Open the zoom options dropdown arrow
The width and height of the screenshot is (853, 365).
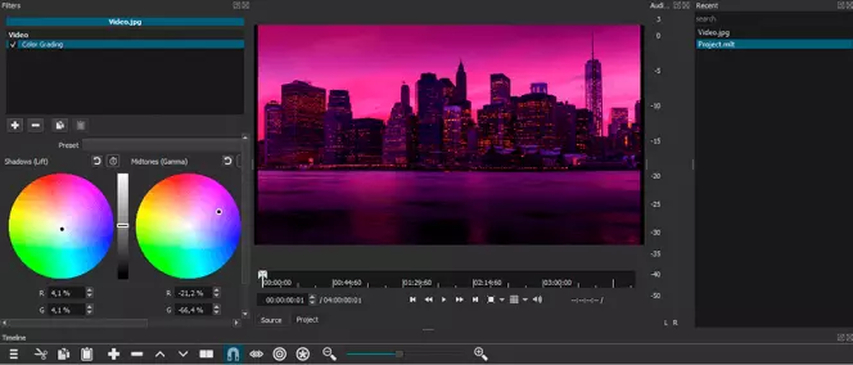(x=502, y=300)
